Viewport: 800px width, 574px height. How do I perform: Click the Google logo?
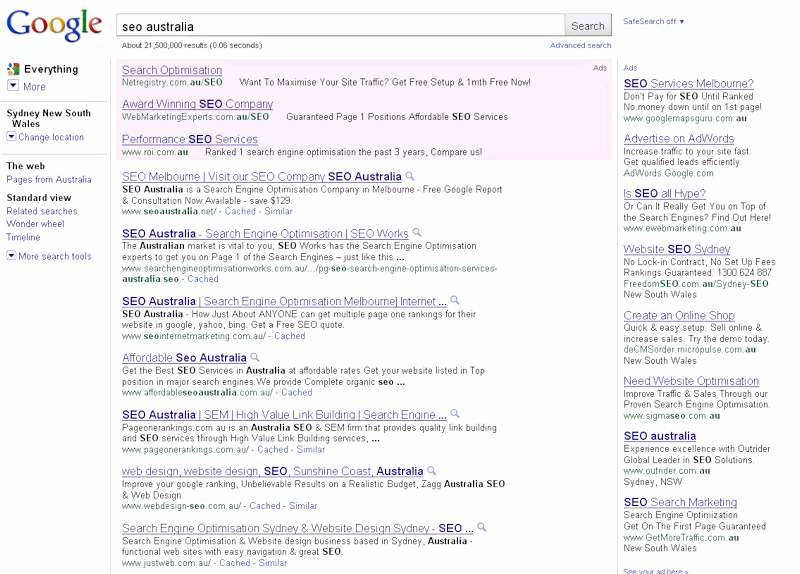click(54, 24)
